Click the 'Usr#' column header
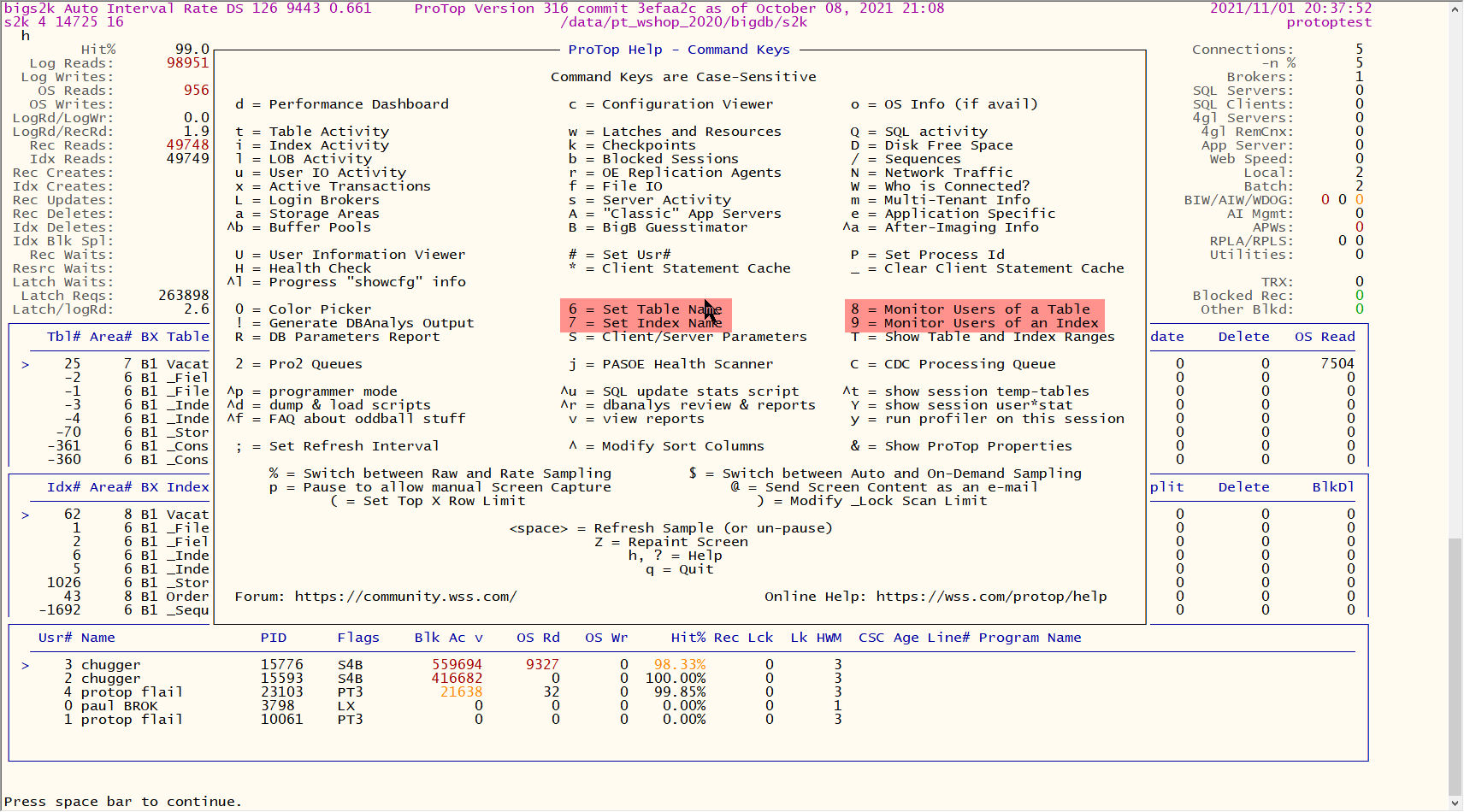1464x812 pixels. pyautogui.click(x=56, y=638)
